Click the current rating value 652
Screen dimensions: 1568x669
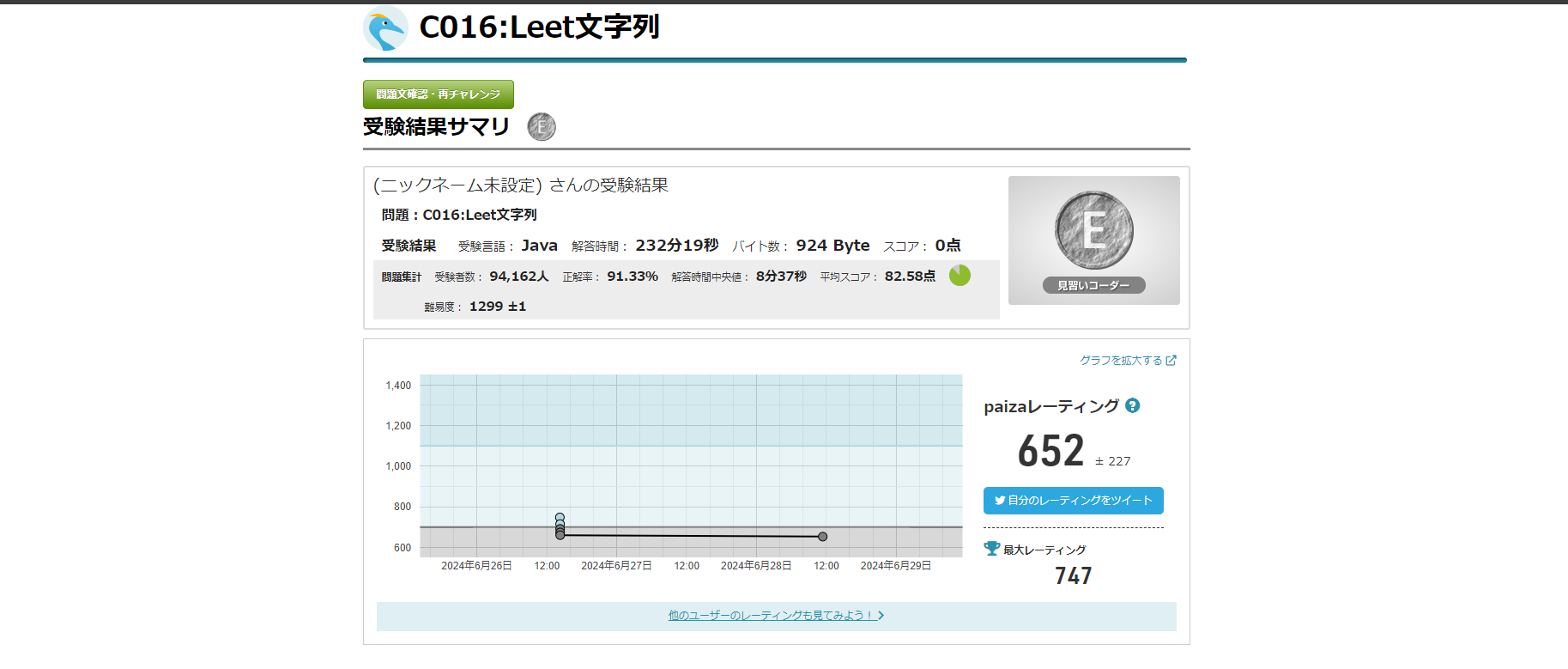pyautogui.click(x=1050, y=451)
